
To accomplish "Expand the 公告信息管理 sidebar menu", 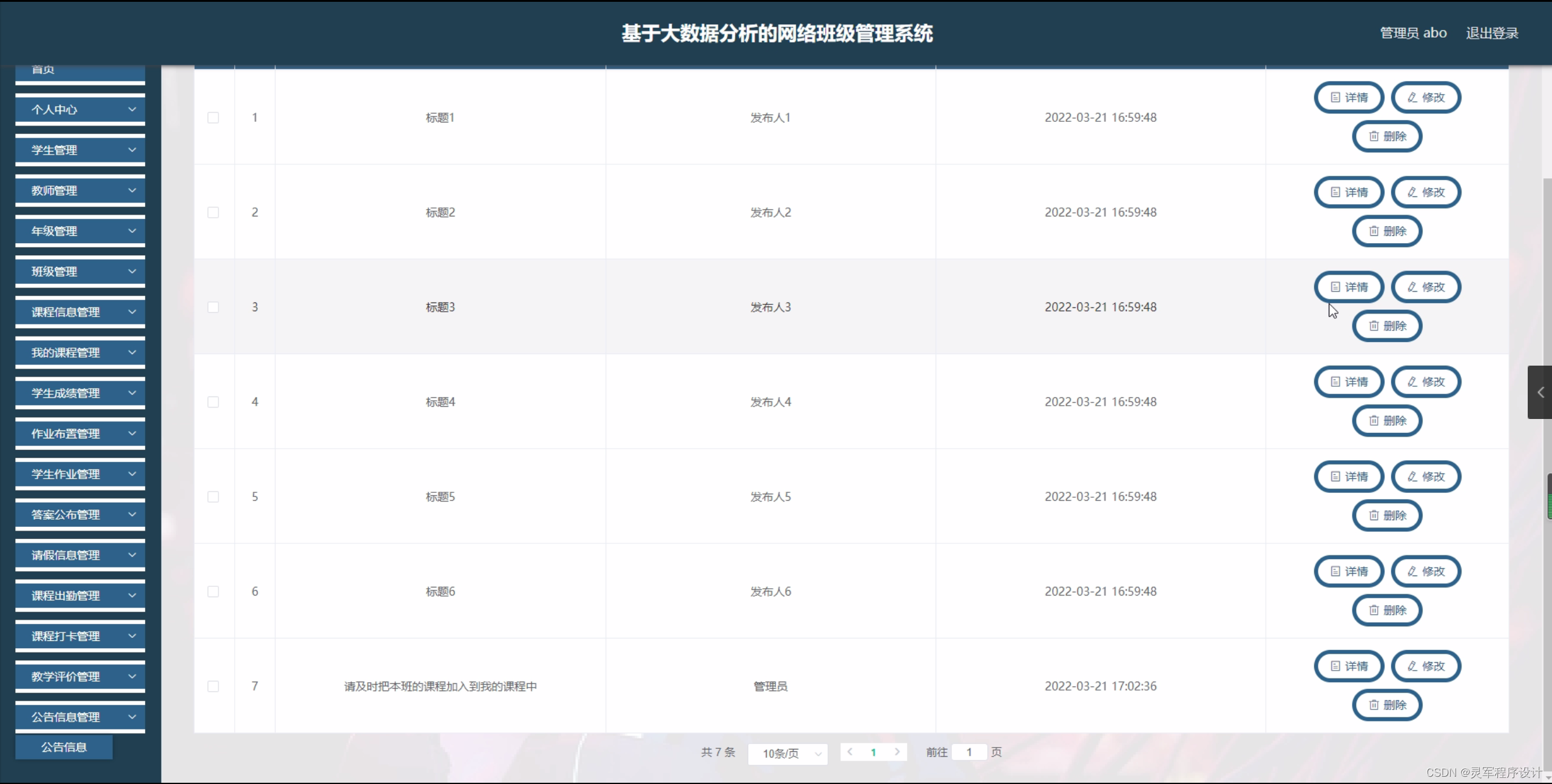I will 79,716.
